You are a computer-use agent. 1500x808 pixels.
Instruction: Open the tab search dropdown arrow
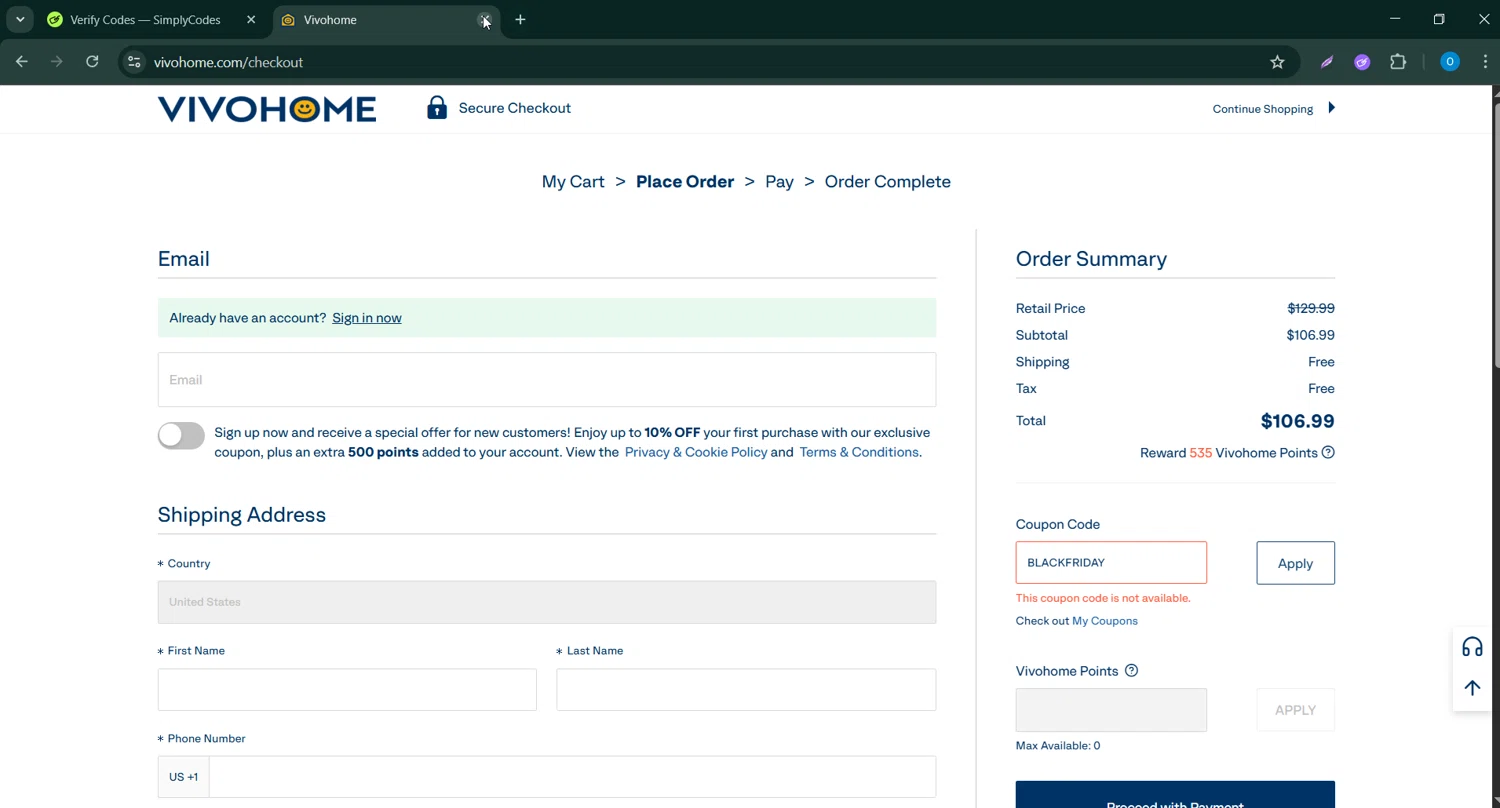[x=20, y=20]
